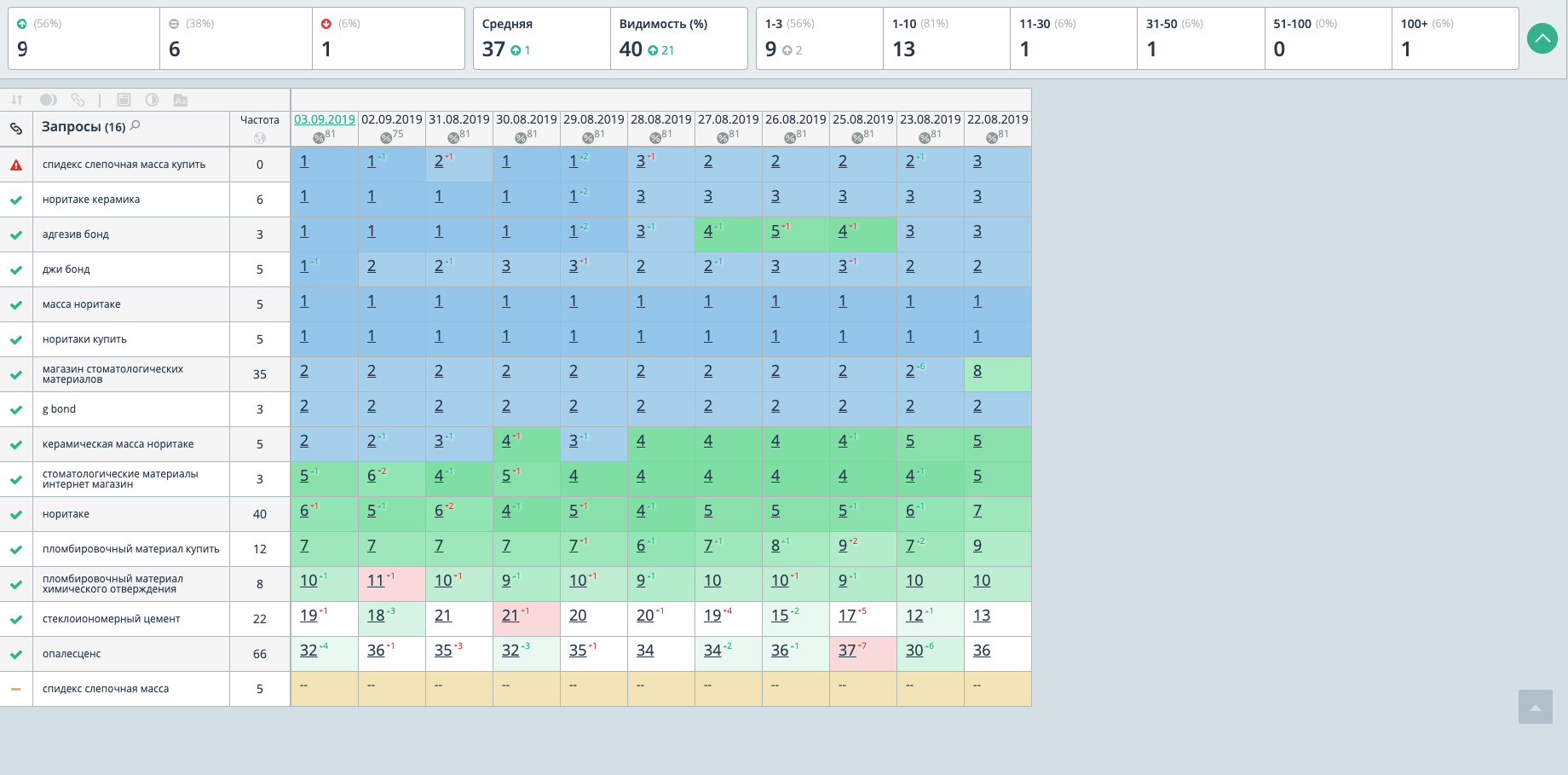Screen dimensions: 1568x775
Task: Click the red warning triangle for спидекс слепочная масса купить
Action: pyautogui.click(x=16, y=165)
